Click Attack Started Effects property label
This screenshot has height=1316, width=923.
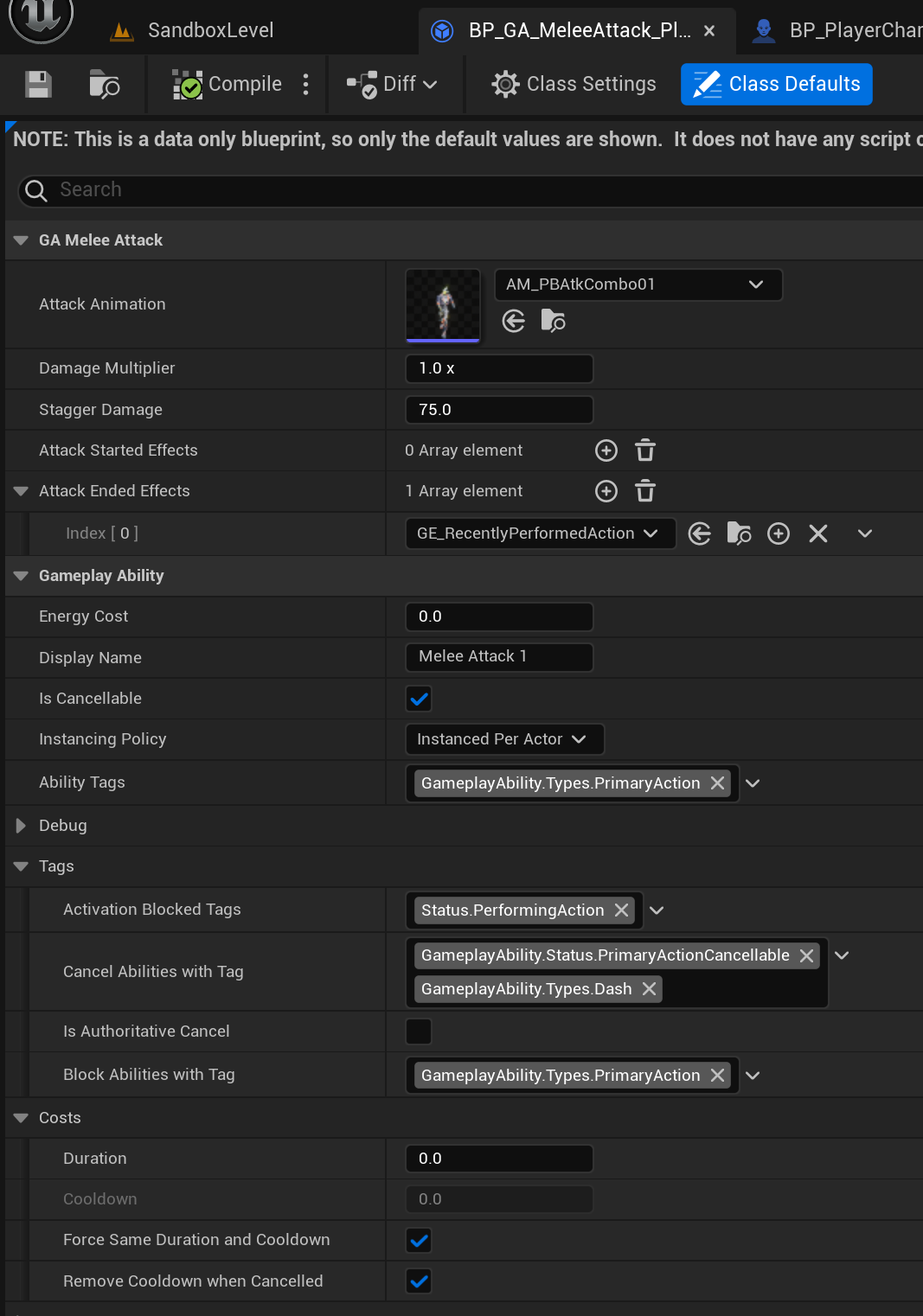[x=119, y=450]
